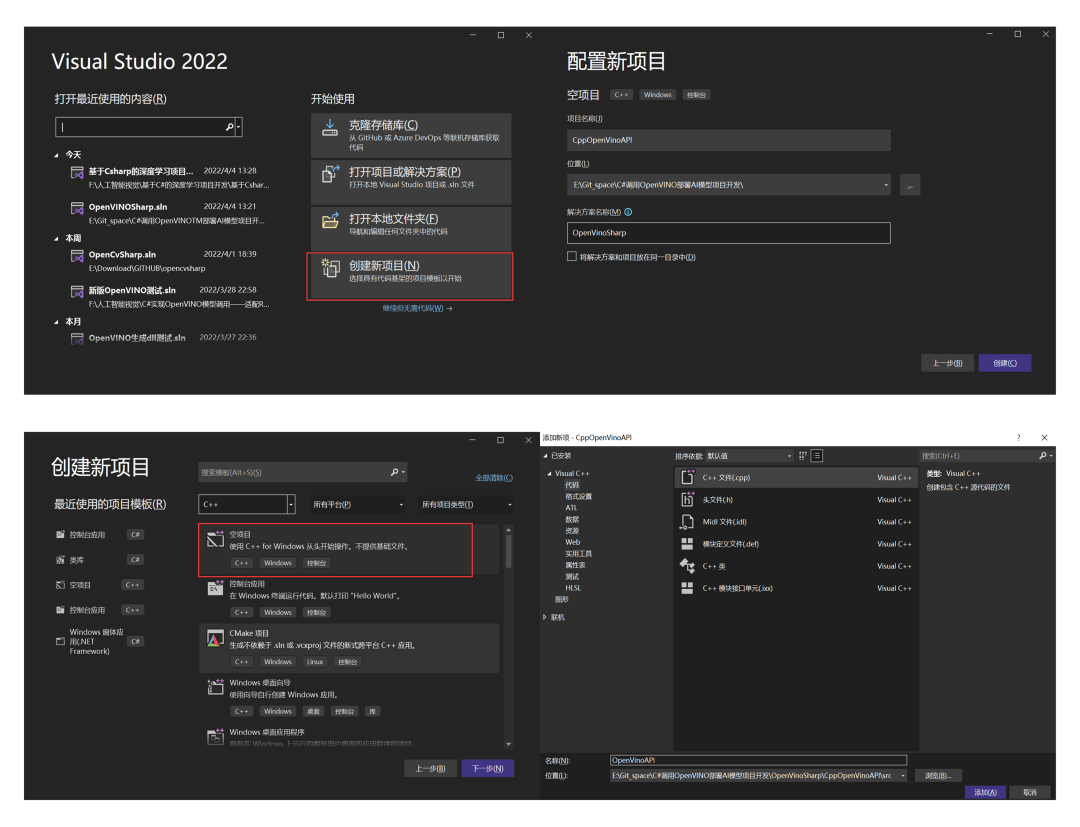Screen dimensions: 1080x827
Task: Switch Add New Item to list view
Action: click(x=817, y=456)
